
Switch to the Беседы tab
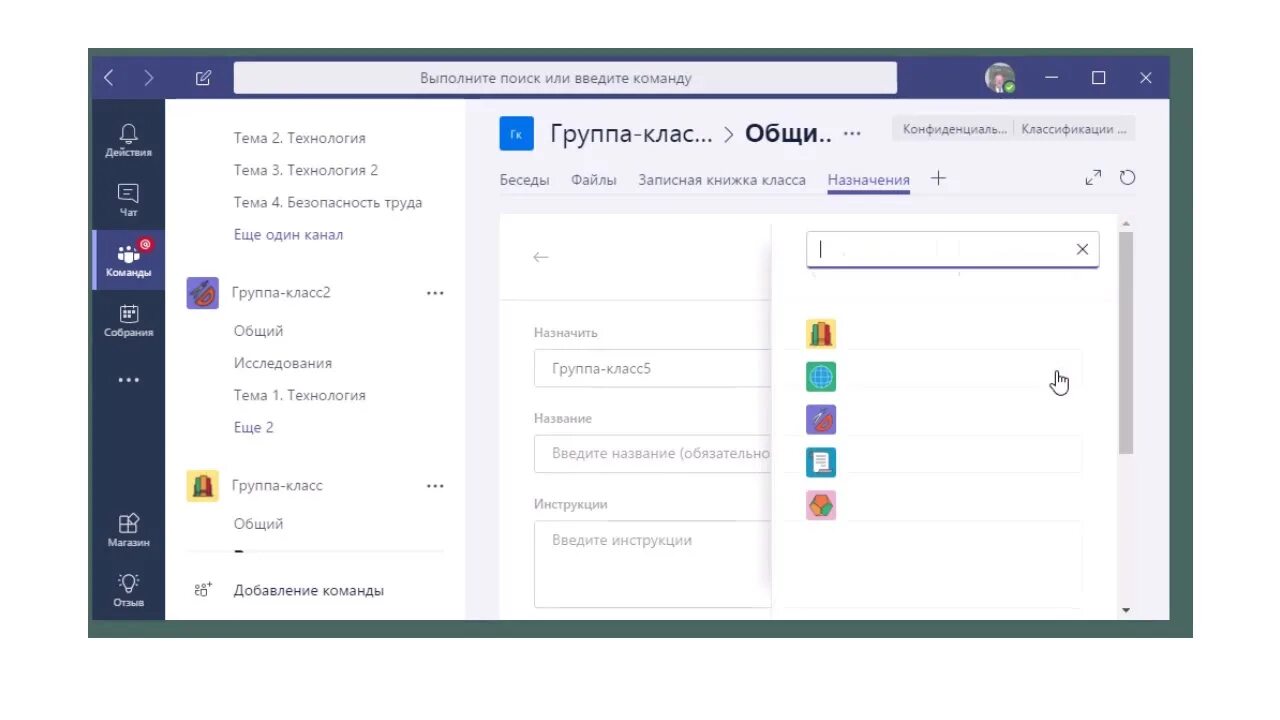click(525, 180)
